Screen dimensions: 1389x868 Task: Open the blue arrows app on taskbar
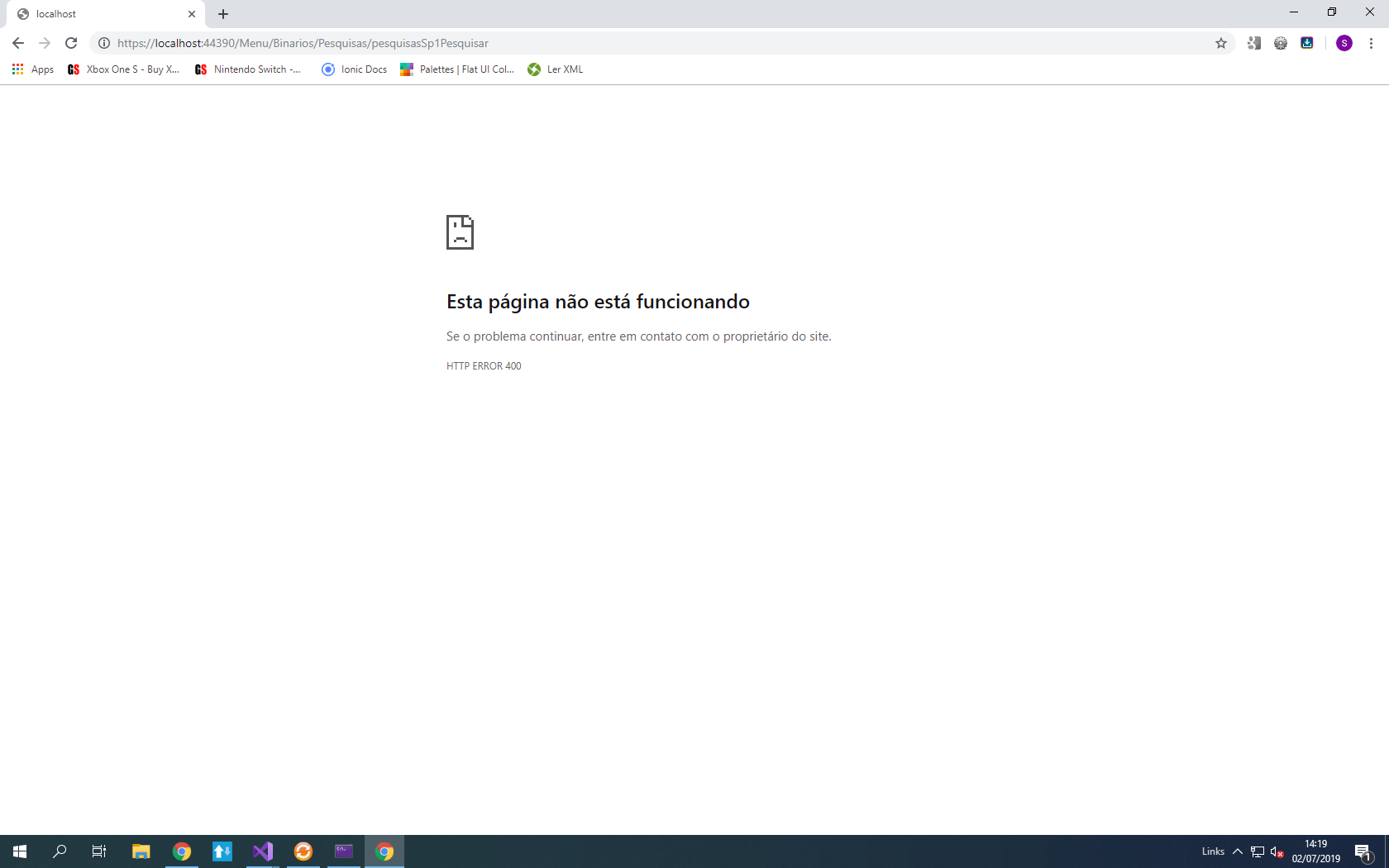coord(222,851)
